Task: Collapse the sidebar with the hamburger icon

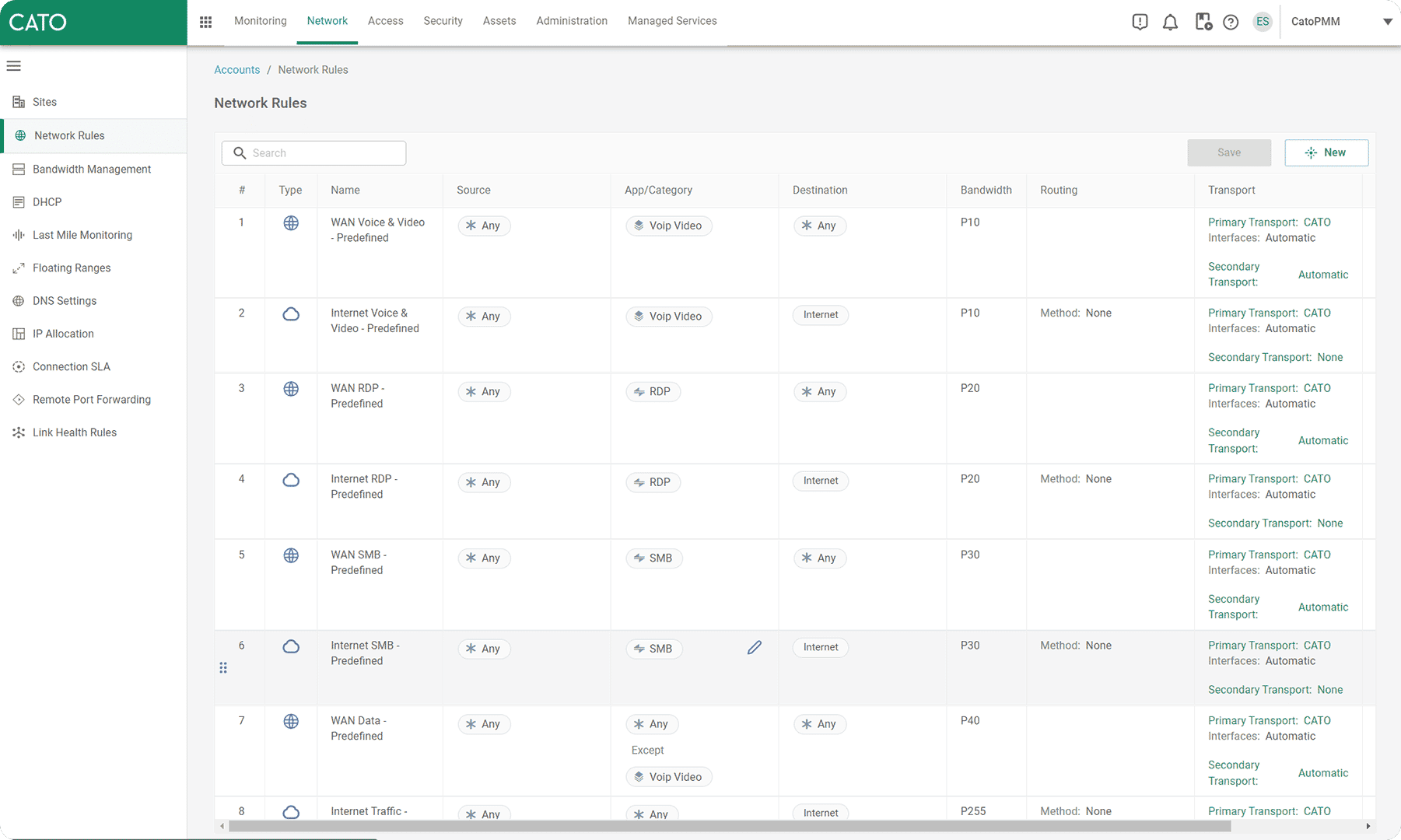Action: coord(13,65)
